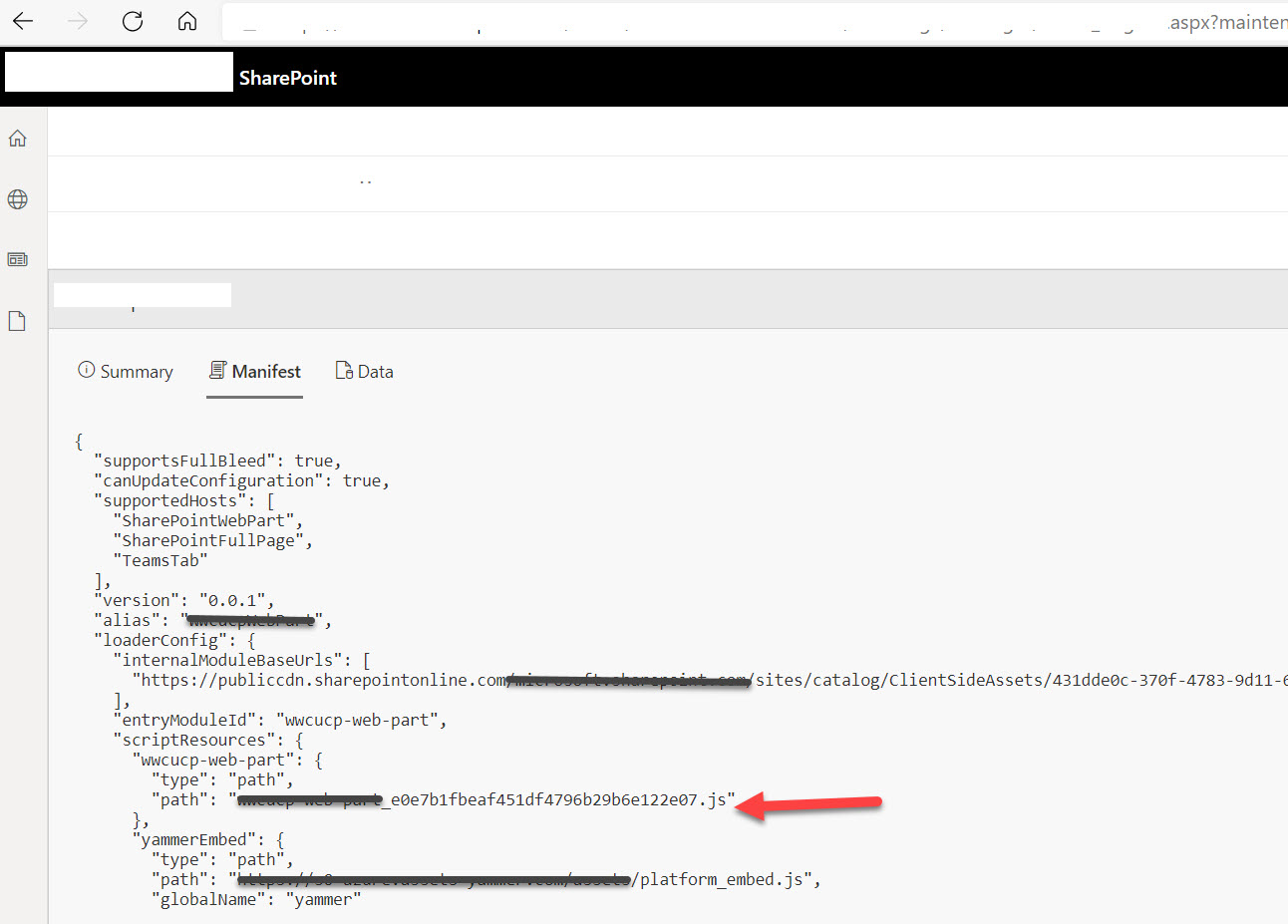Select the Home icon in the SharePoint sidebar
The width and height of the screenshot is (1288, 924).
tap(17, 138)
